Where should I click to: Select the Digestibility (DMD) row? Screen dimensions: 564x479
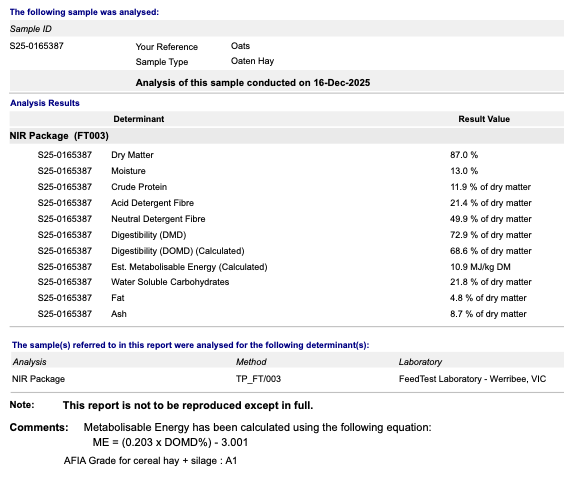286,235
